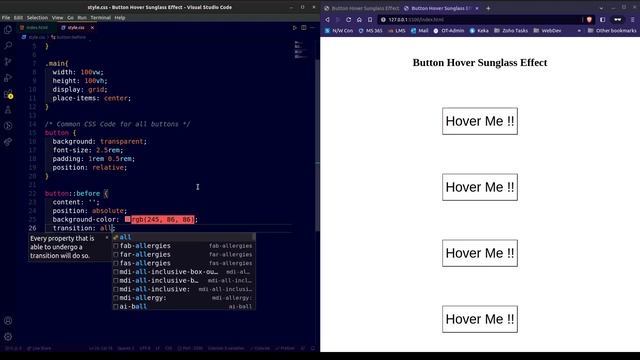Click the Run play icon in editor toolbar
Viewport: 640px width, 360px height.
coord(294,28)
